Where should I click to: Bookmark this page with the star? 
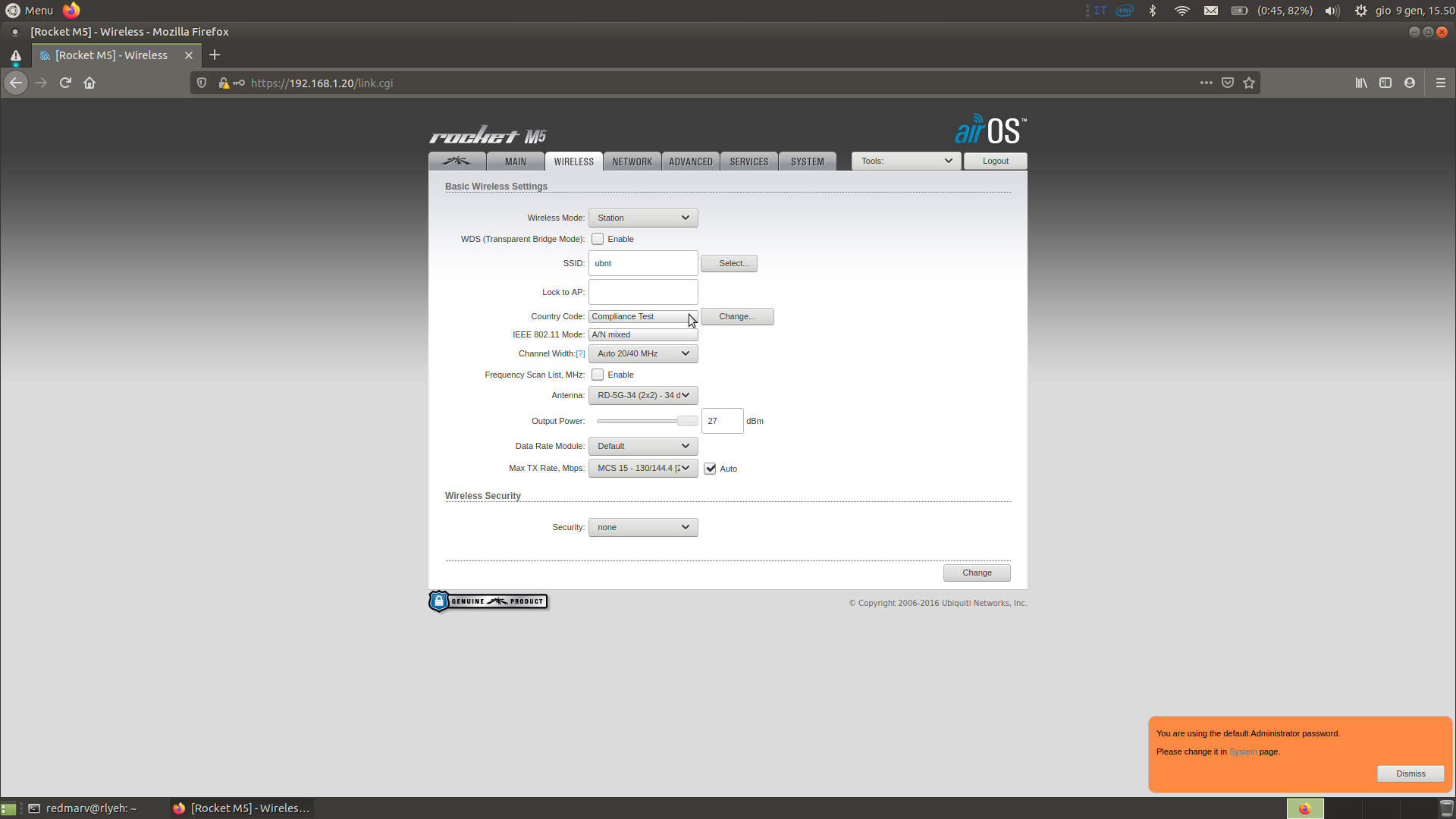coord(1249,83)
